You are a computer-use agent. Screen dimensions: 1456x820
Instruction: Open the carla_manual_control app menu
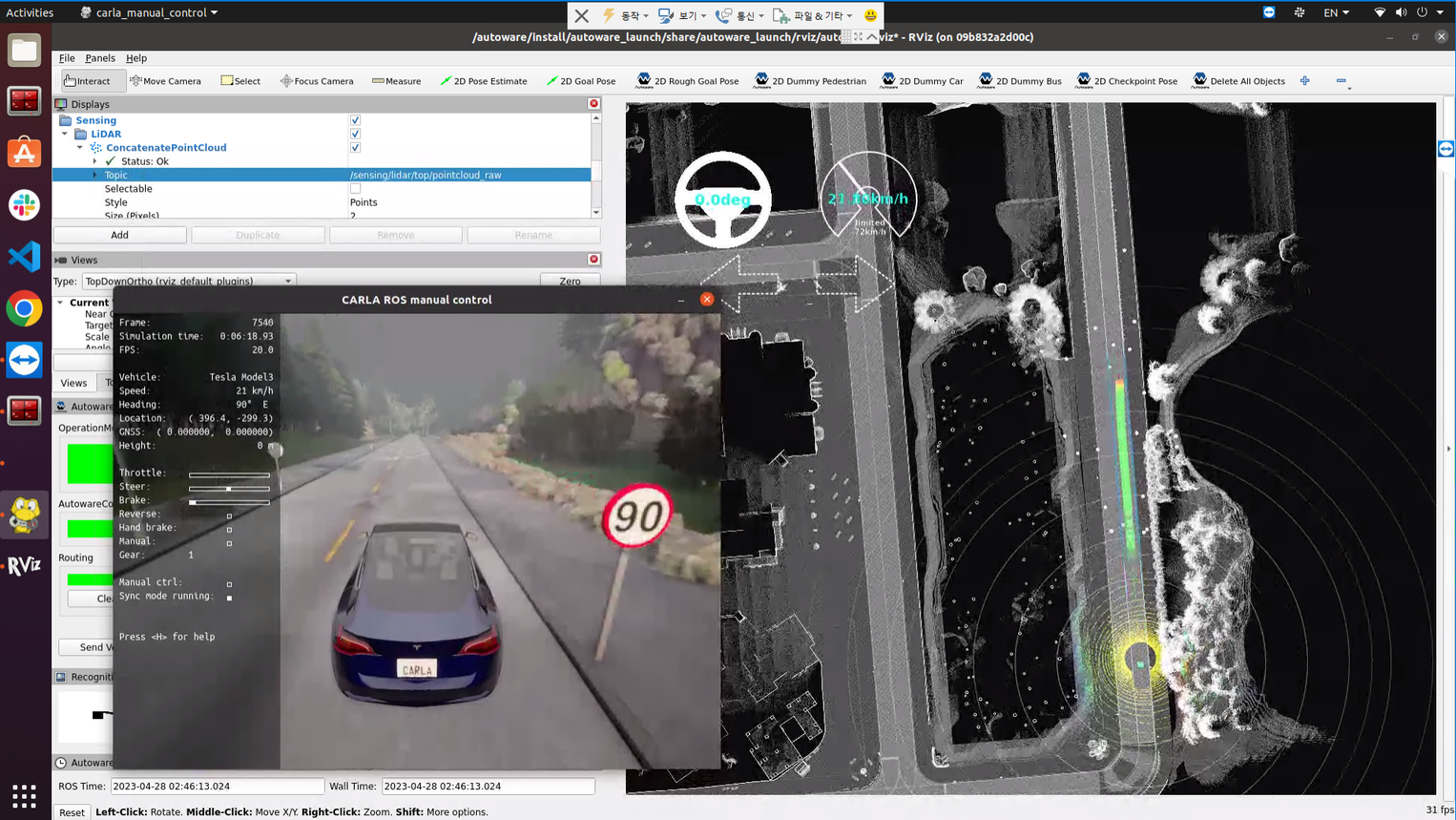point(150,12)
